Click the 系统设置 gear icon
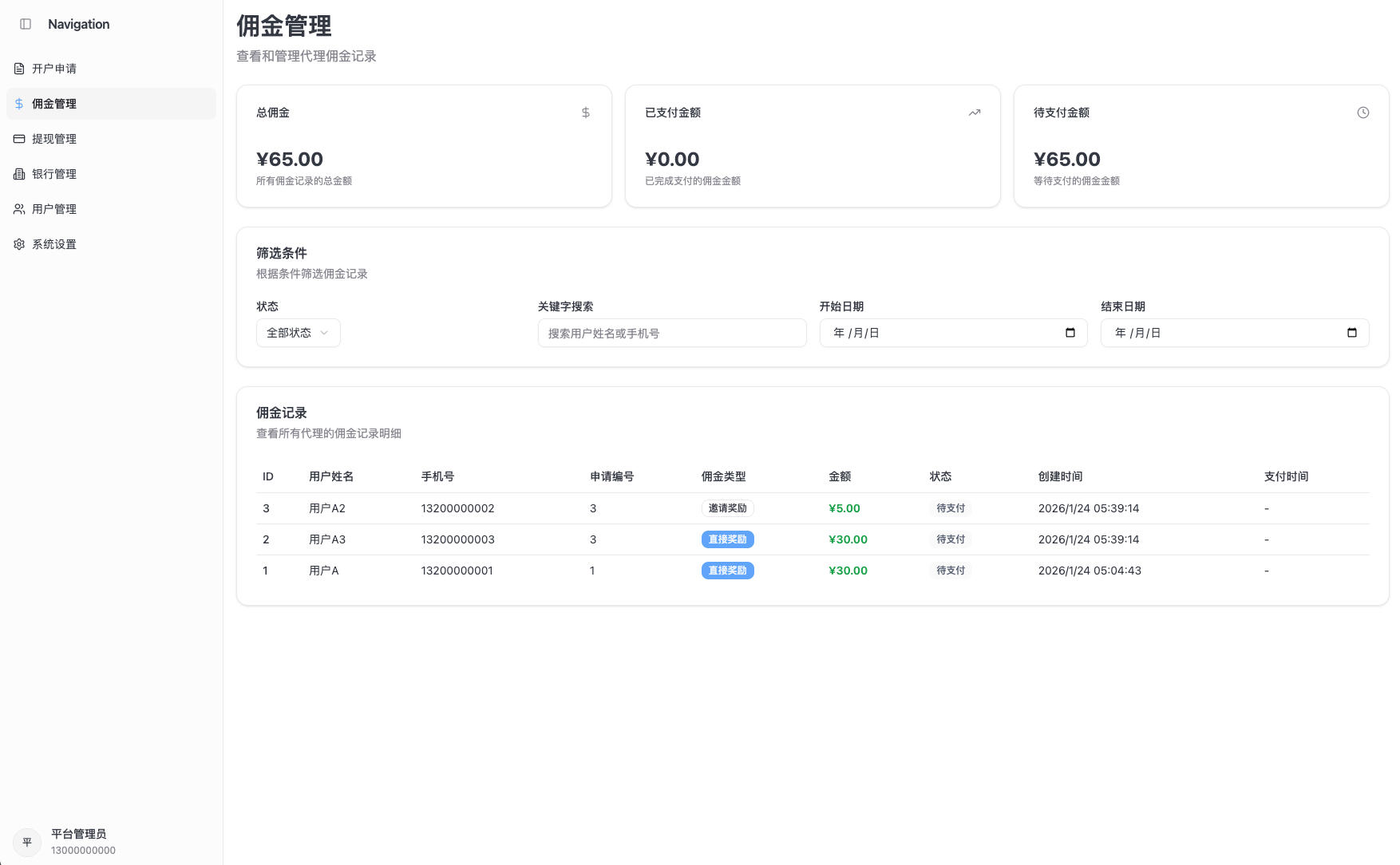Screen dimensions: 1400x865 [19, 244]
